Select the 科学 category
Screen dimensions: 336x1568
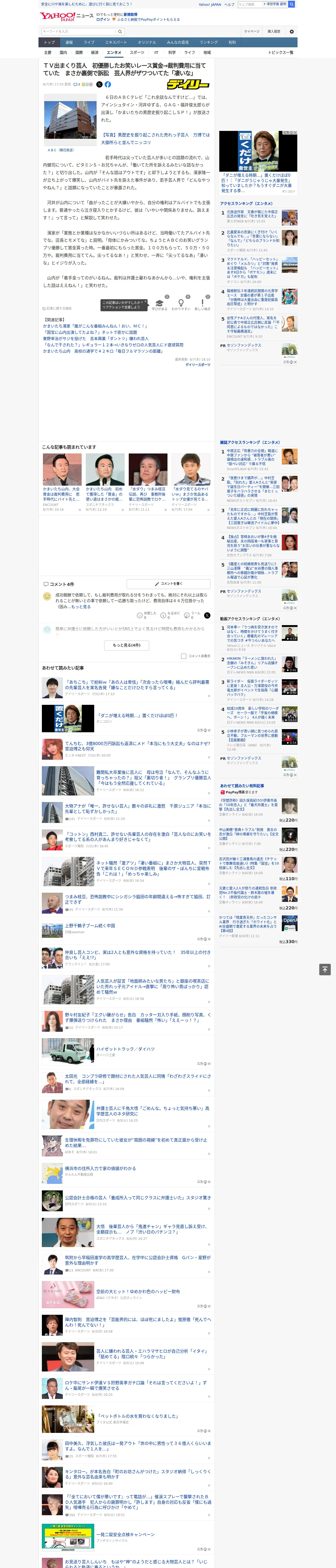coord(172,52)
